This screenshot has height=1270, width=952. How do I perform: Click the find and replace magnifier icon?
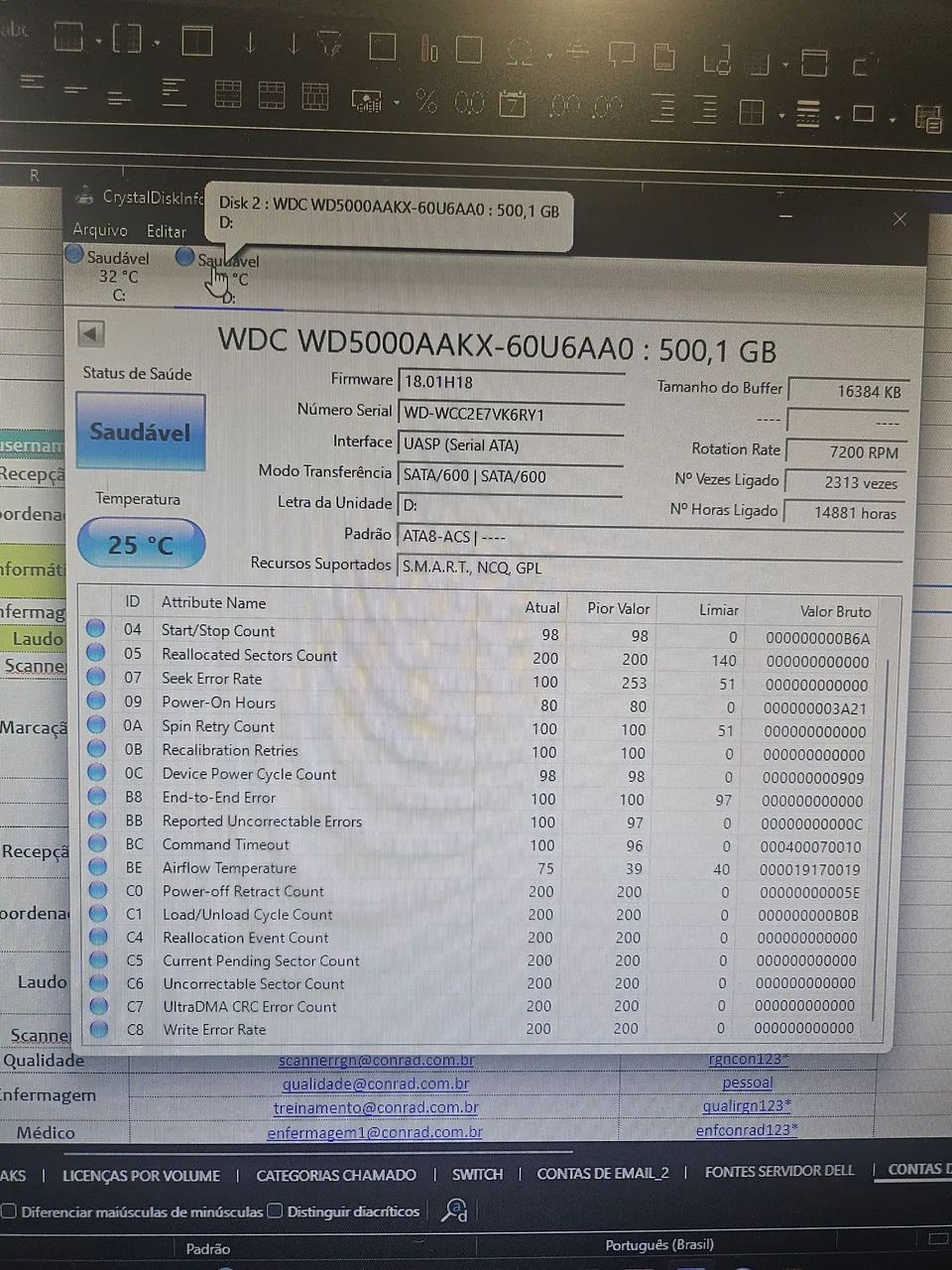click(x=454, y=1209)
